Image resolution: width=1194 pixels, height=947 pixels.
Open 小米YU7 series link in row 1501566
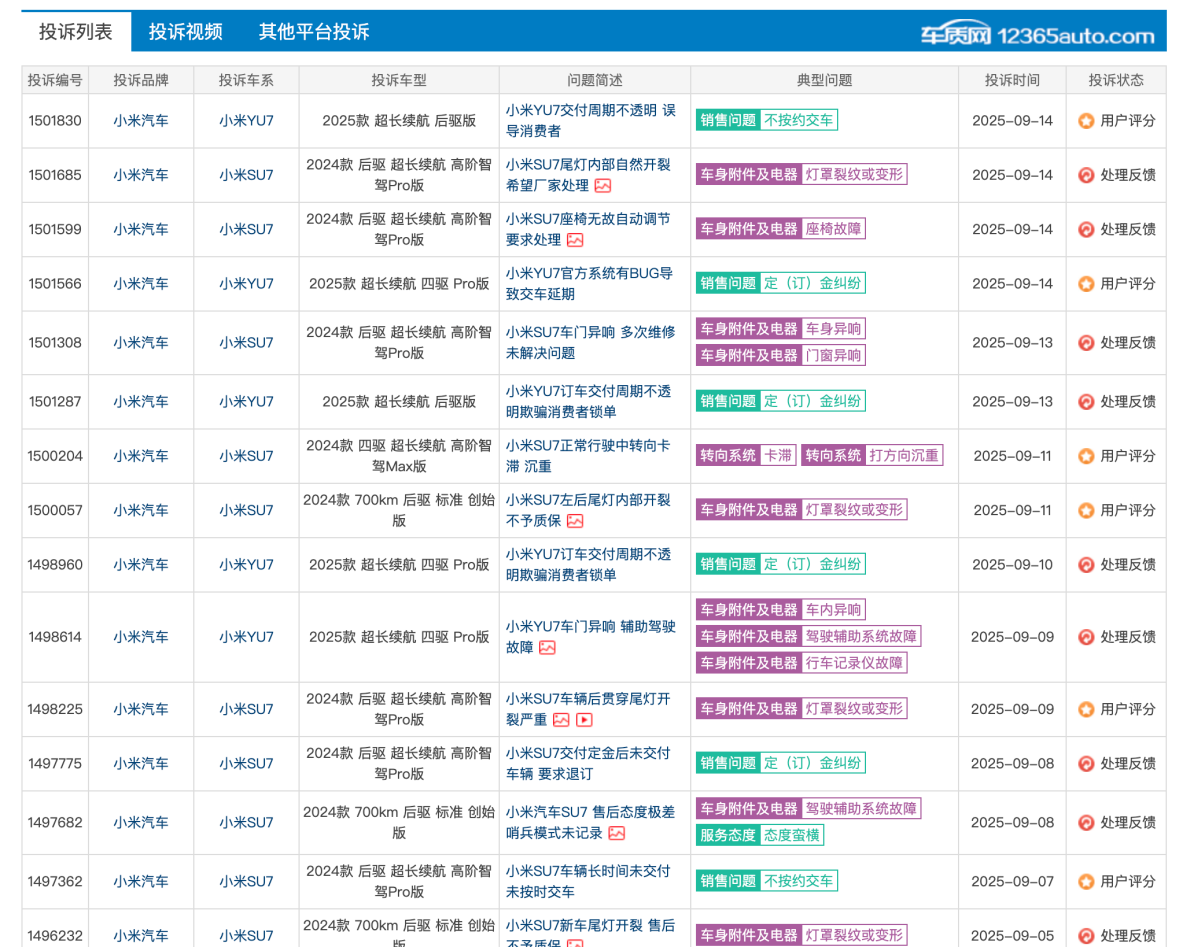(x=246, y=284)
